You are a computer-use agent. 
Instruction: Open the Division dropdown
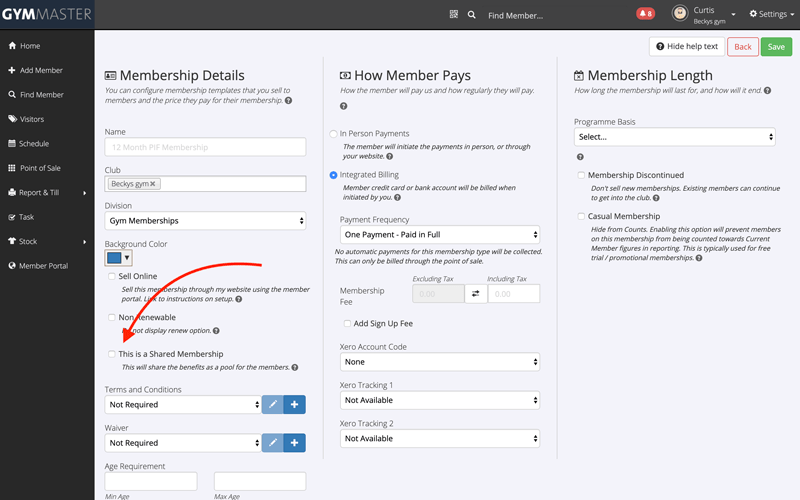205,220
